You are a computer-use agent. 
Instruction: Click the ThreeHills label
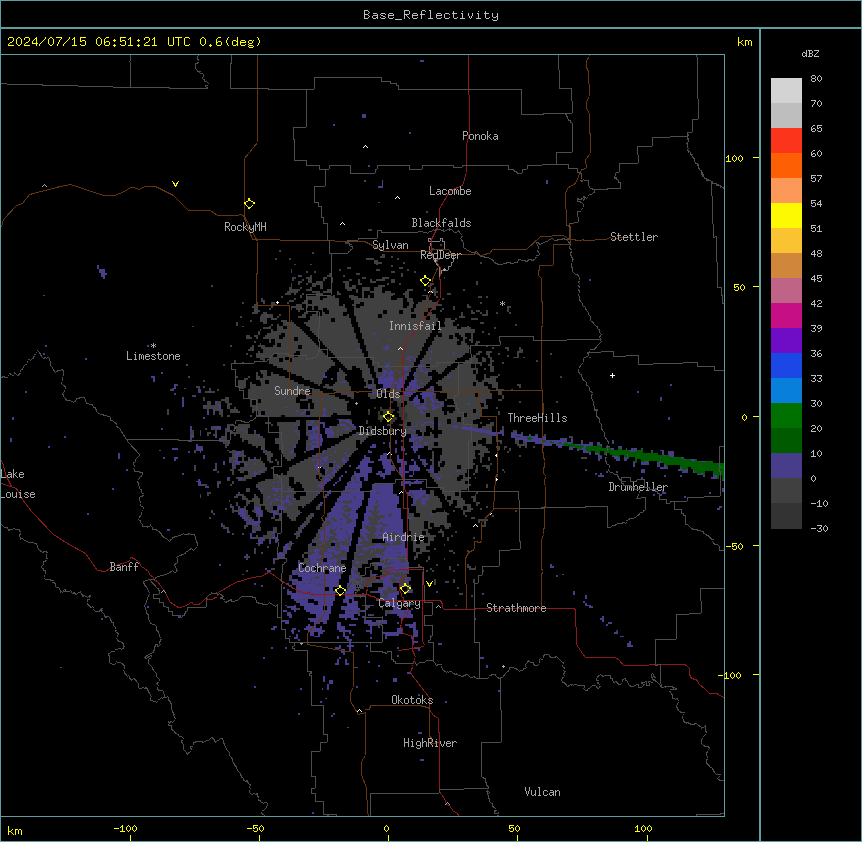click(537, 418)
